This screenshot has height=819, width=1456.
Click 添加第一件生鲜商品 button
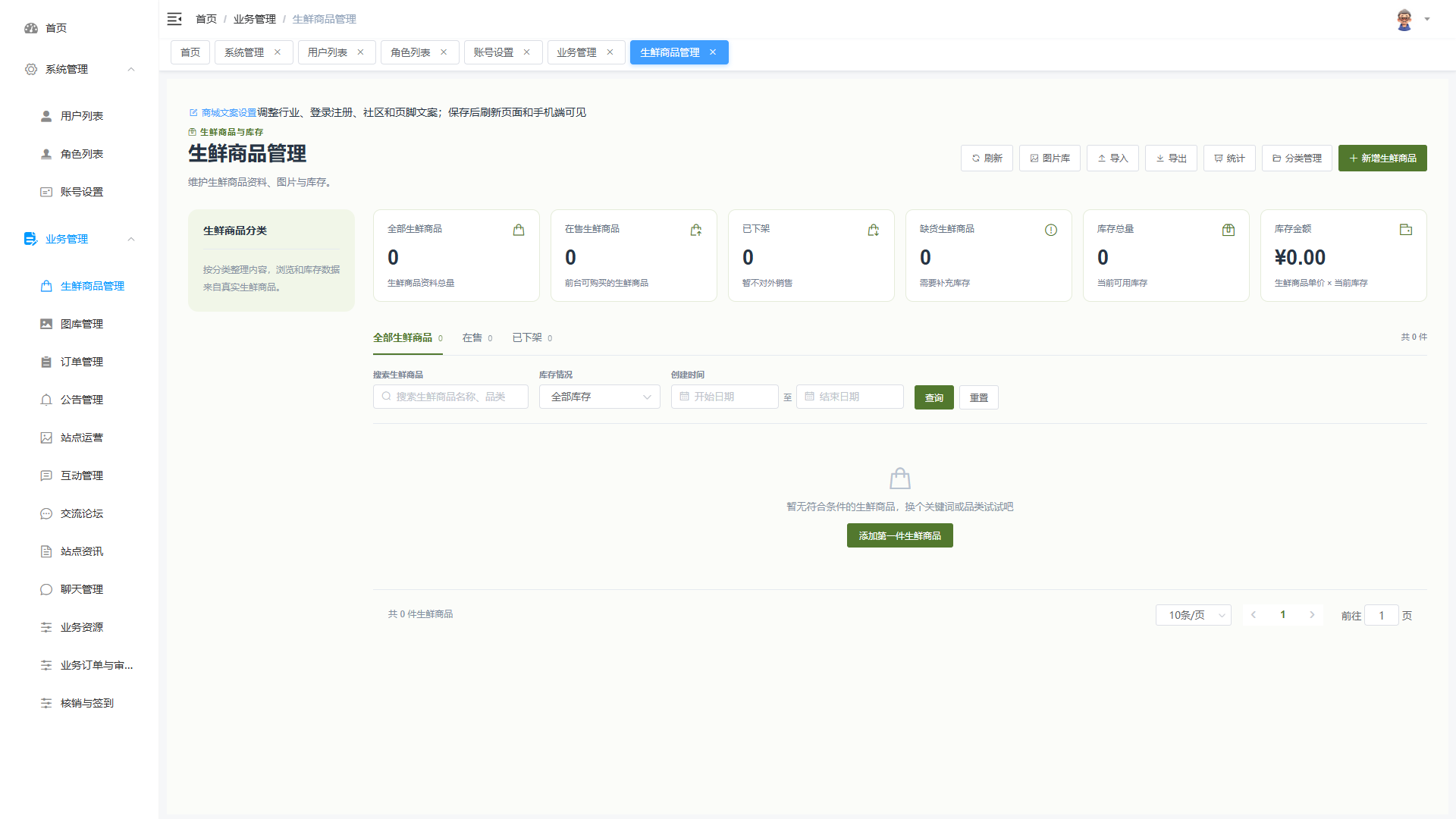(x=900, y=535)
